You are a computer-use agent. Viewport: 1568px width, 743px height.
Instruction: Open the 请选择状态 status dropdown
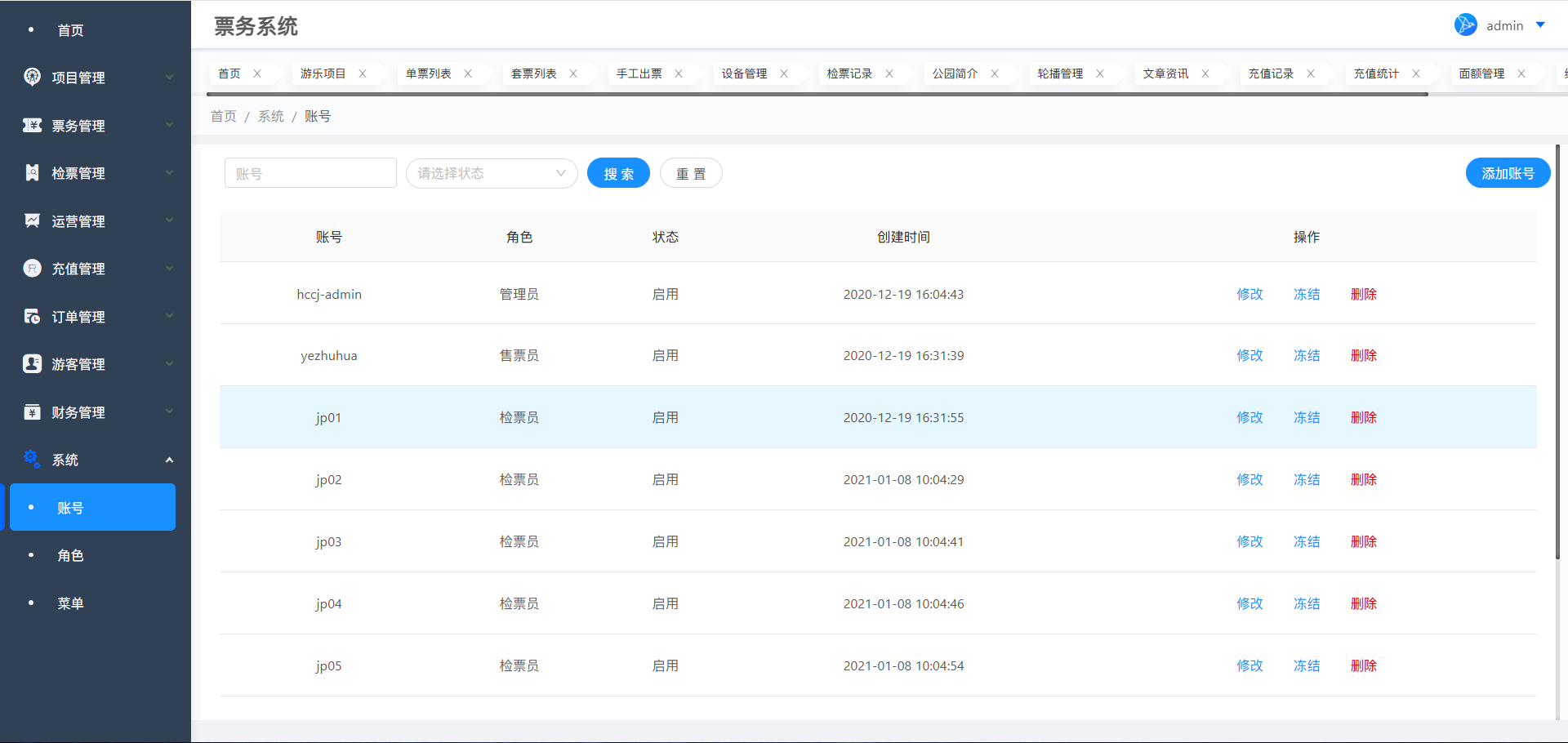tap(492, 173)
